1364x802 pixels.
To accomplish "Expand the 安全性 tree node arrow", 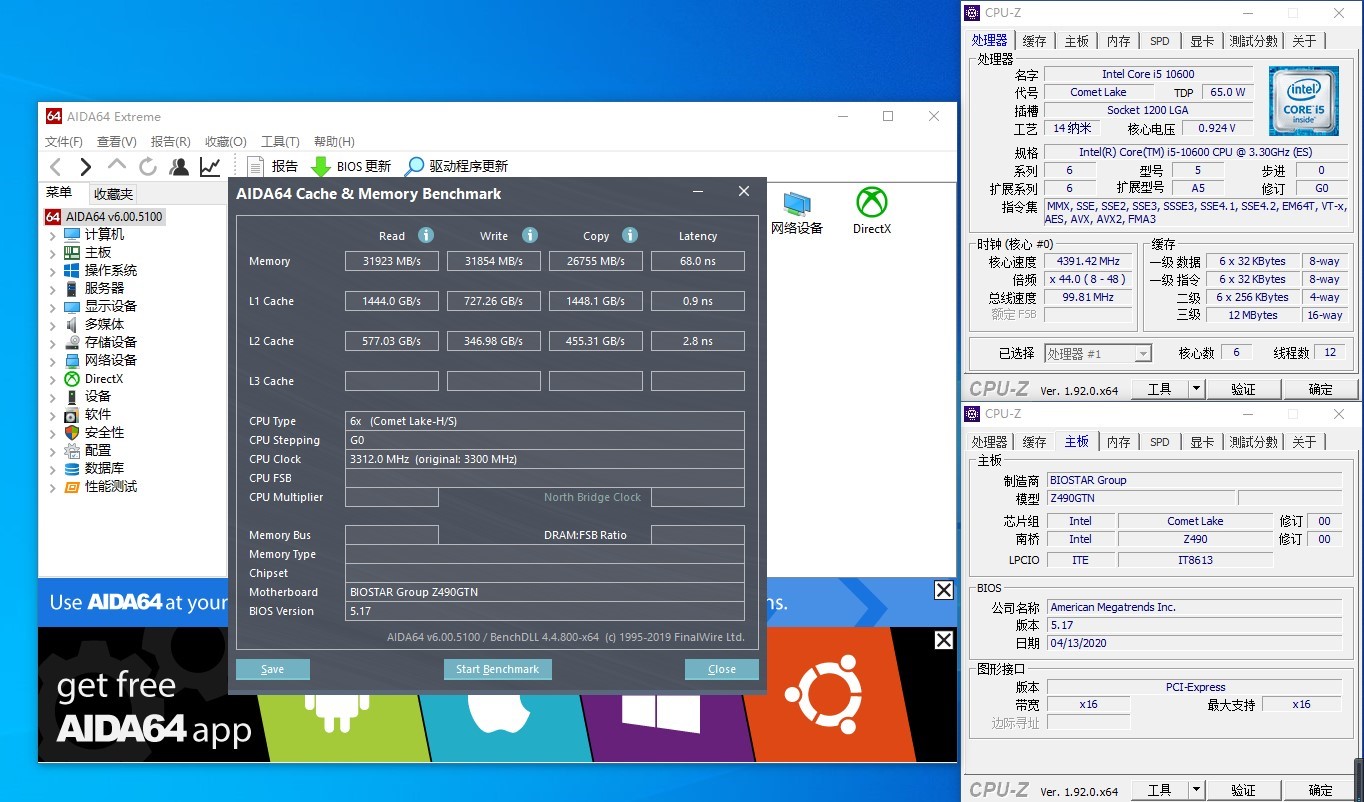I will (x=53, y=433).
